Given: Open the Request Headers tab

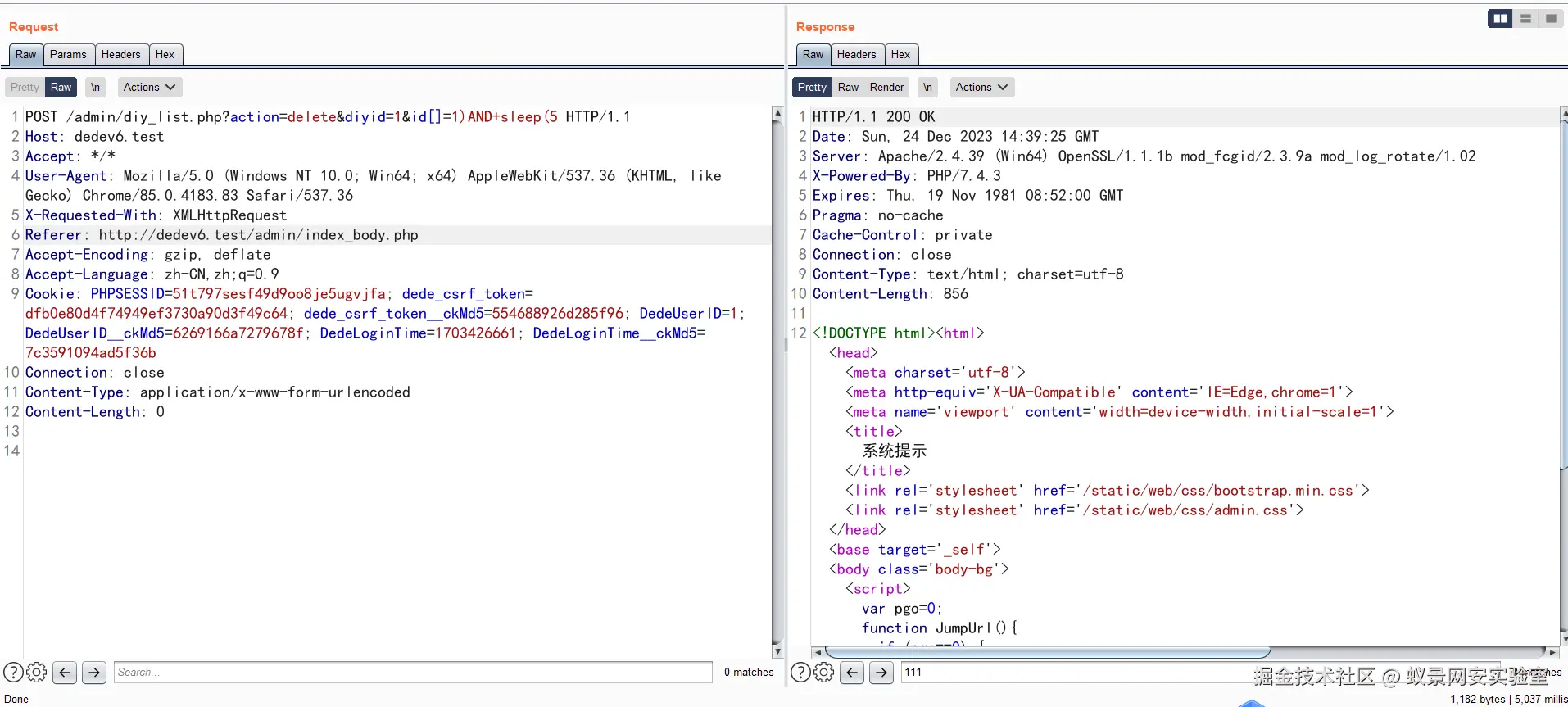Looking at the screenshot, I should [x=121, y=54].
